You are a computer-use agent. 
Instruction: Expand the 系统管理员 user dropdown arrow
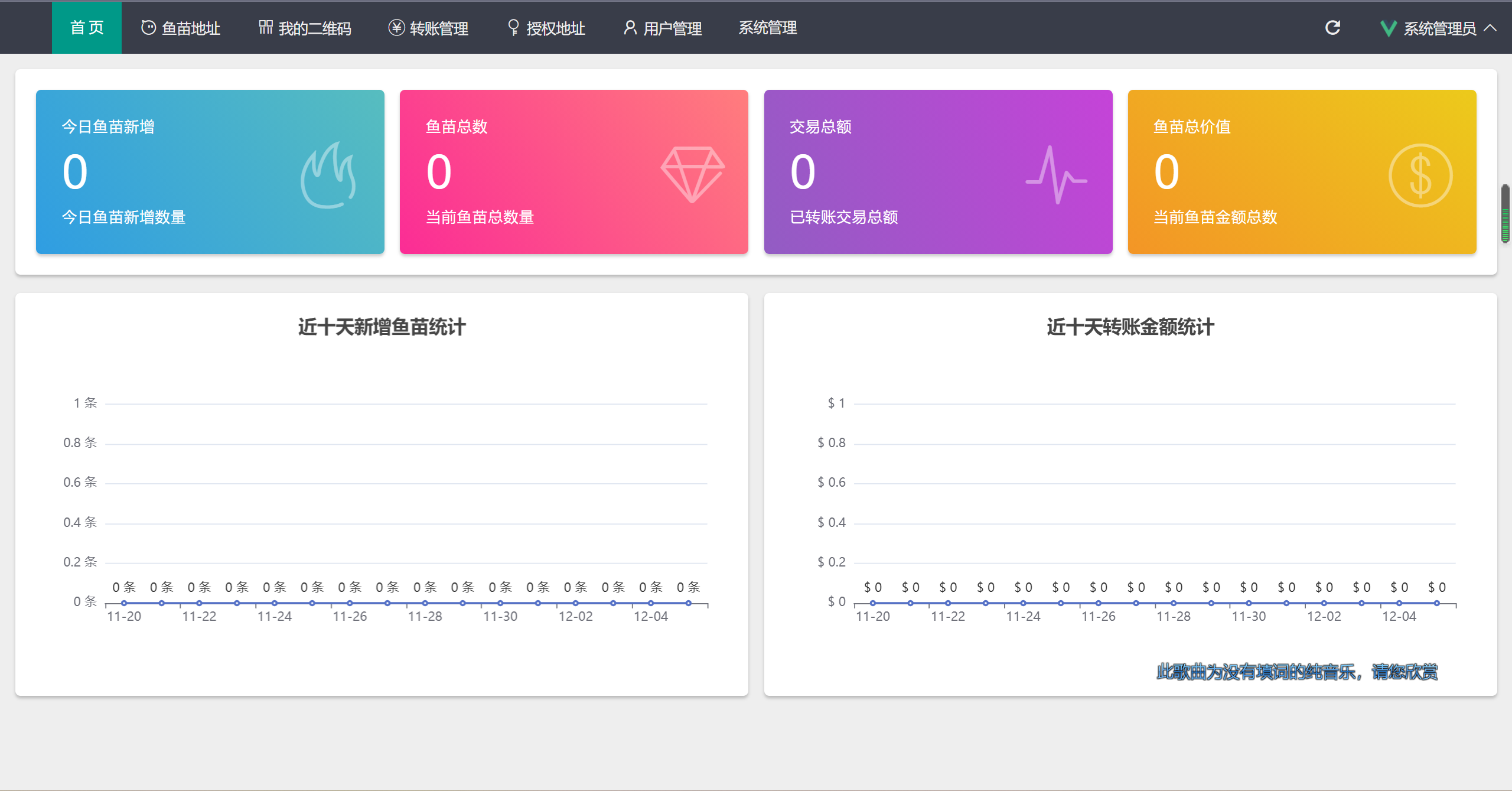coord(1490,28)
